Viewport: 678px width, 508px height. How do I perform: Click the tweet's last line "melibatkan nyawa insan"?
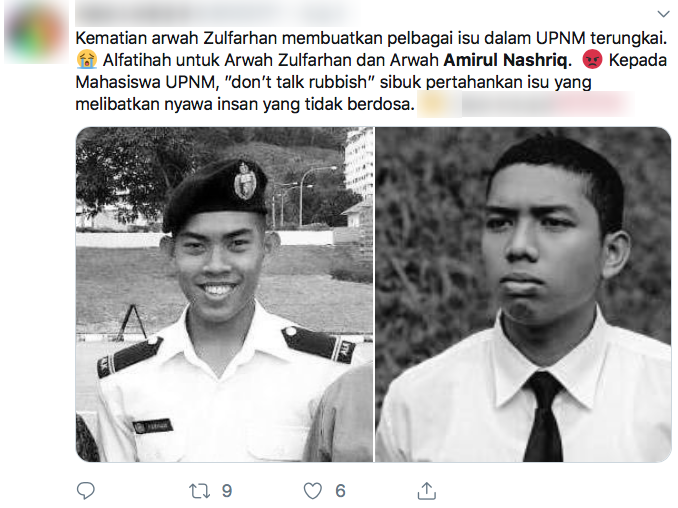point(245,104)
